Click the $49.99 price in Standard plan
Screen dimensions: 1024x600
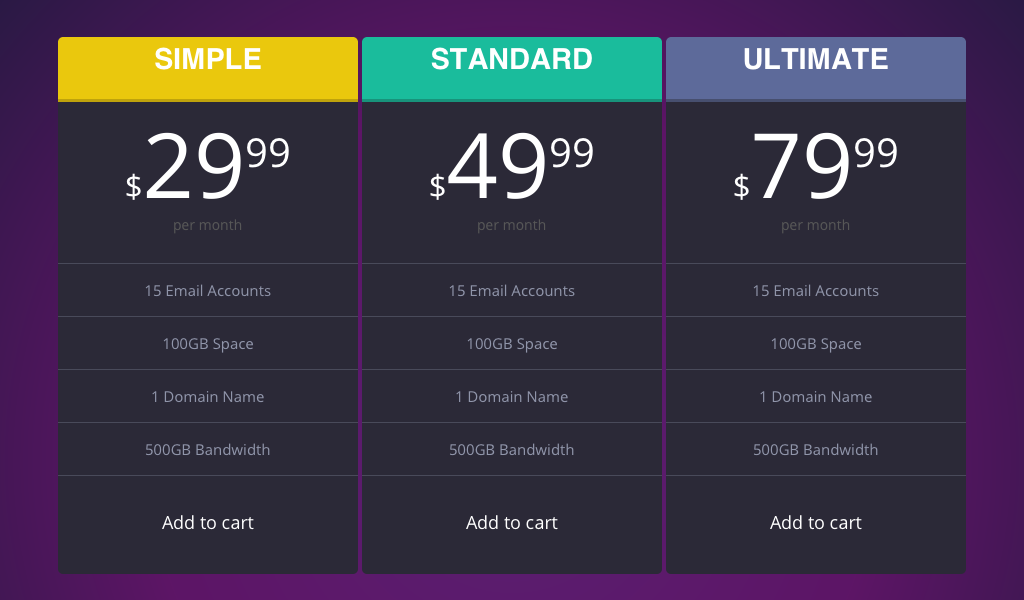pos(511,166)
